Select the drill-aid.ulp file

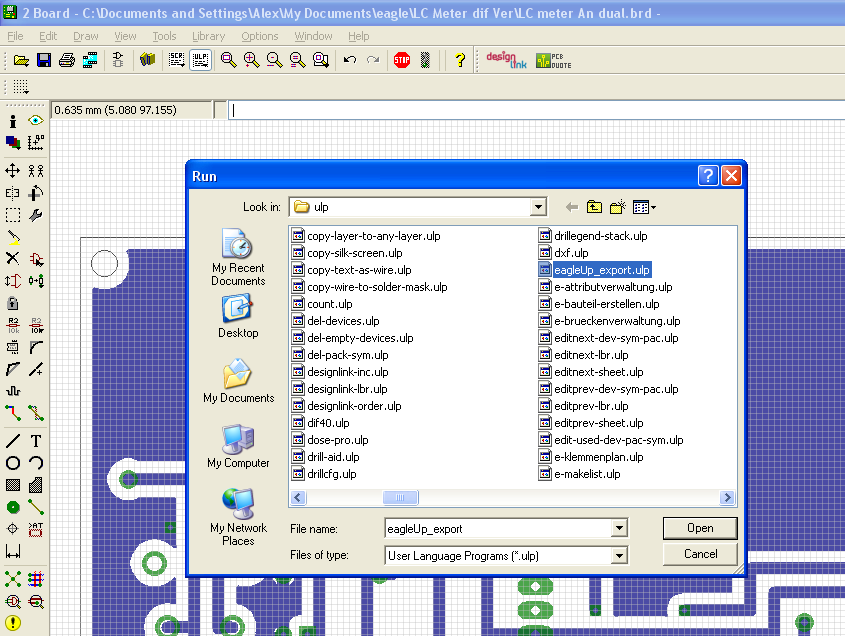tap(325, 457)
